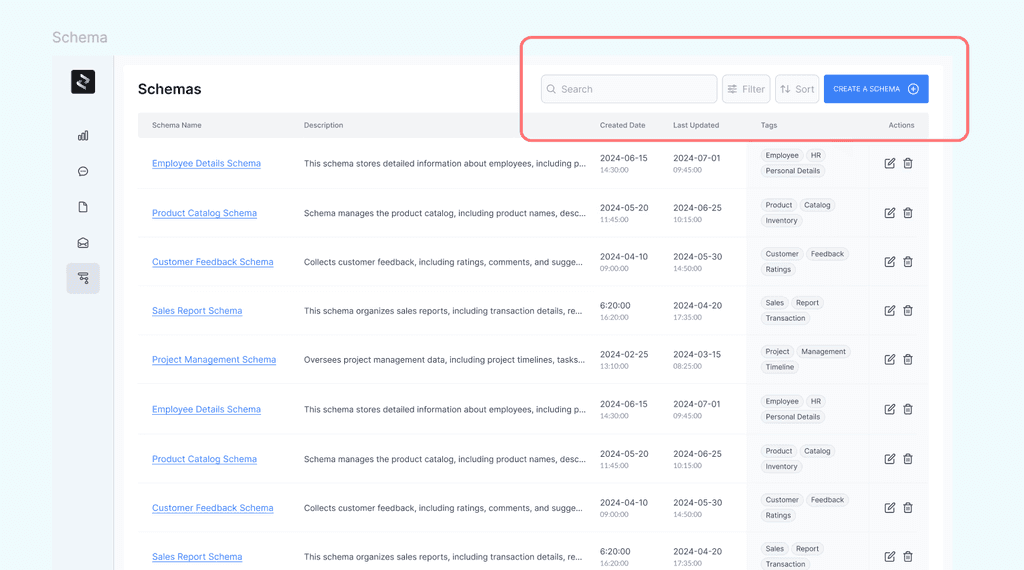The width and height of the screenshot is (1024, 570).
Task: Click the Management tag chip
Action: [823, 351]
